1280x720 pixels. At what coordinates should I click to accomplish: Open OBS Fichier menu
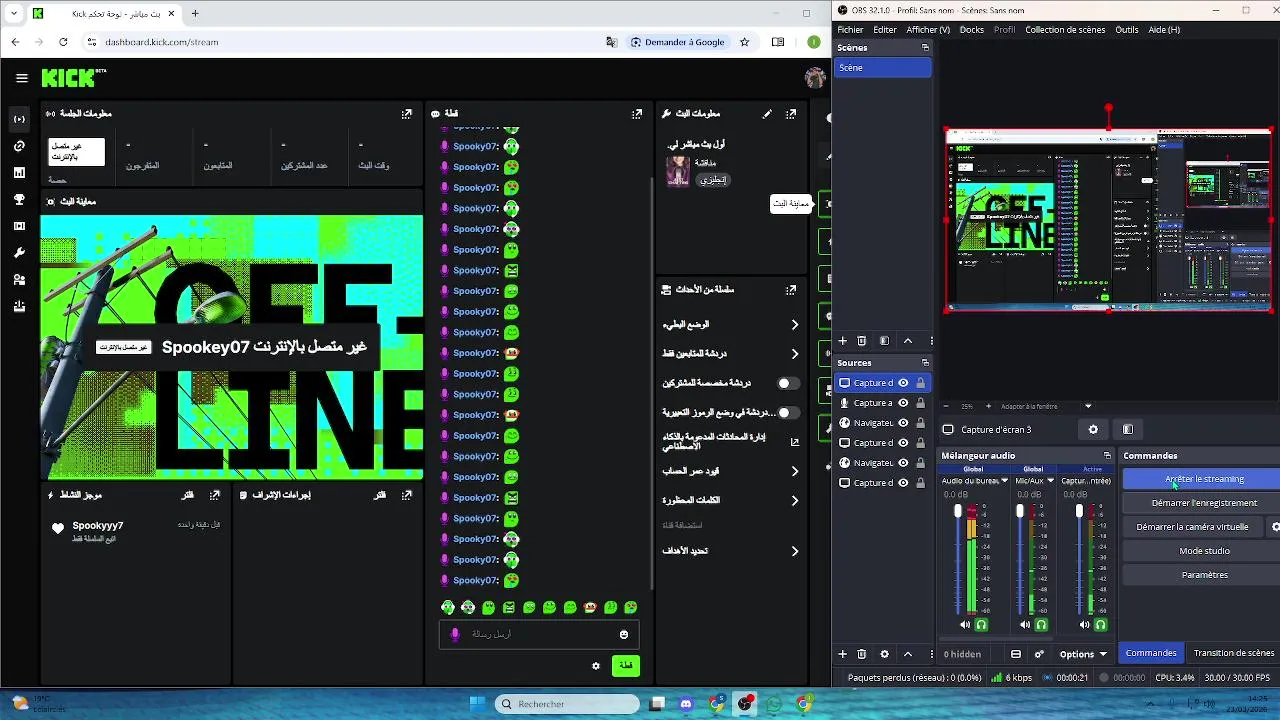tap(850, 30)
